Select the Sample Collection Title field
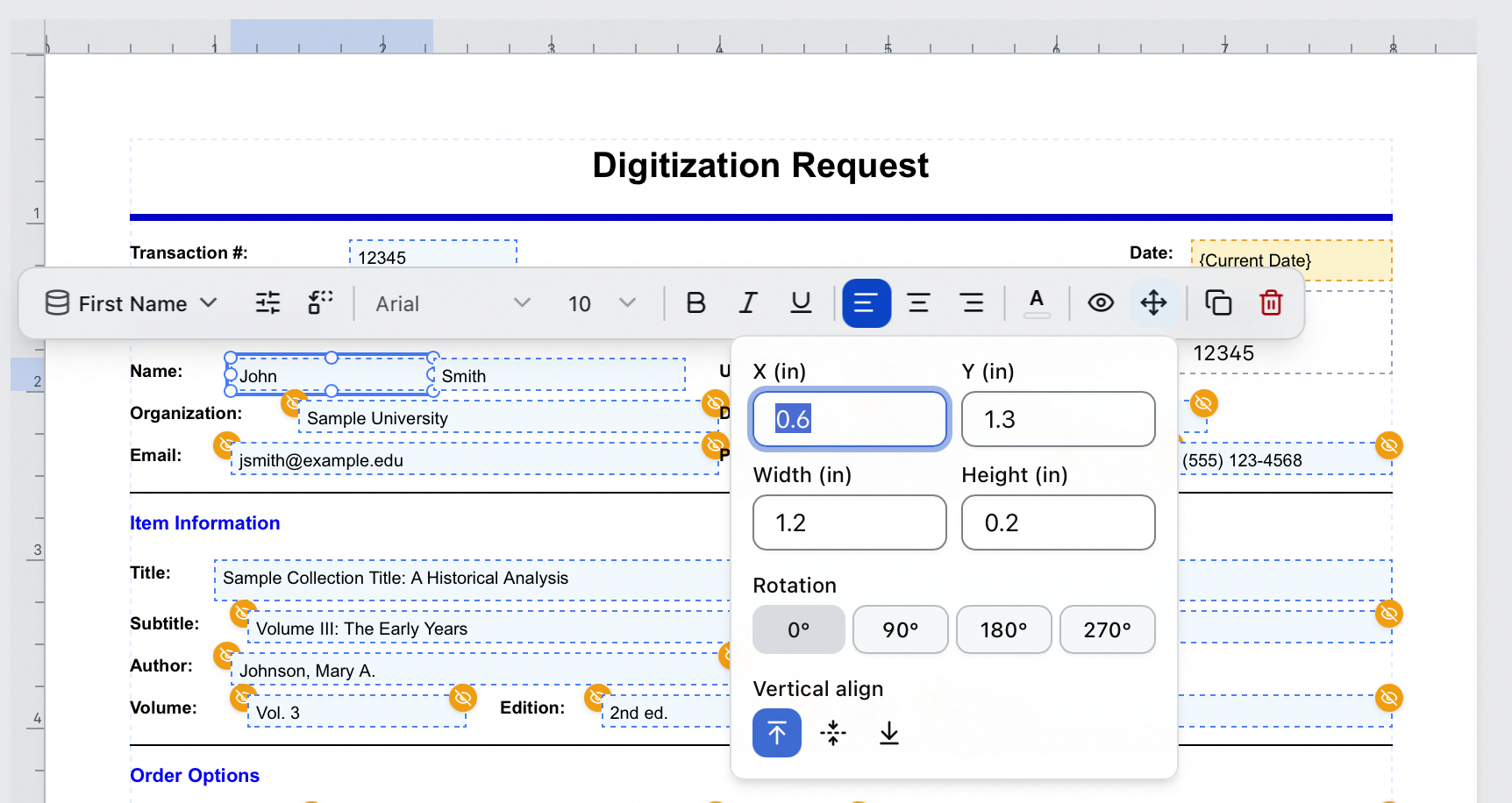 (473, 579)
